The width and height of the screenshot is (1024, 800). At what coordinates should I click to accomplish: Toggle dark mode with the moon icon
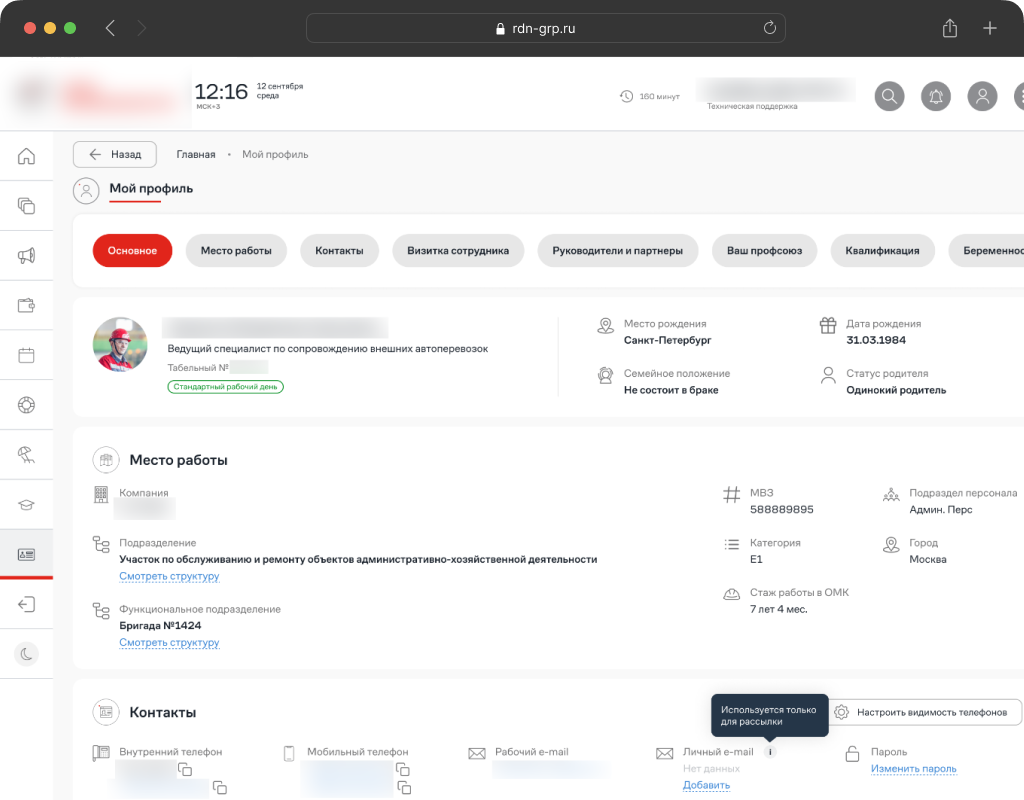[x=27, y=654]
